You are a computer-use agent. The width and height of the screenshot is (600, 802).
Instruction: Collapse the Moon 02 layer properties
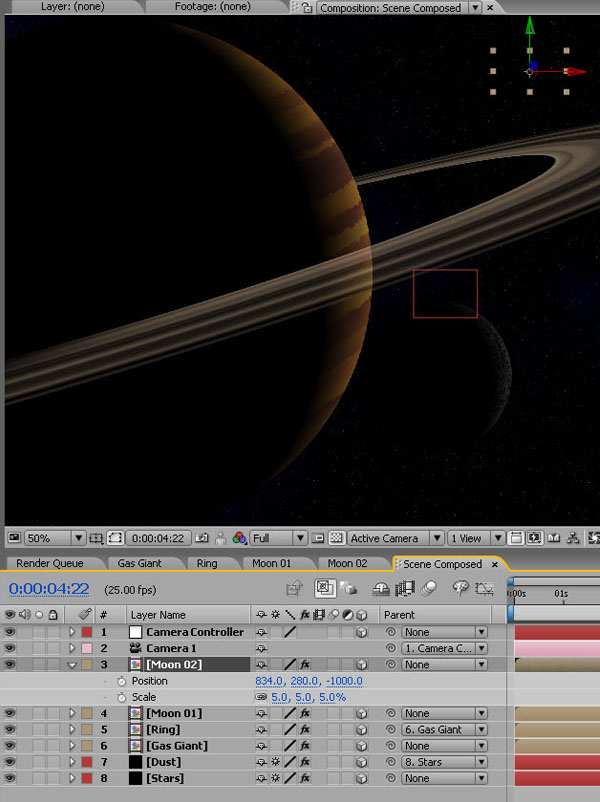(72, 664)
